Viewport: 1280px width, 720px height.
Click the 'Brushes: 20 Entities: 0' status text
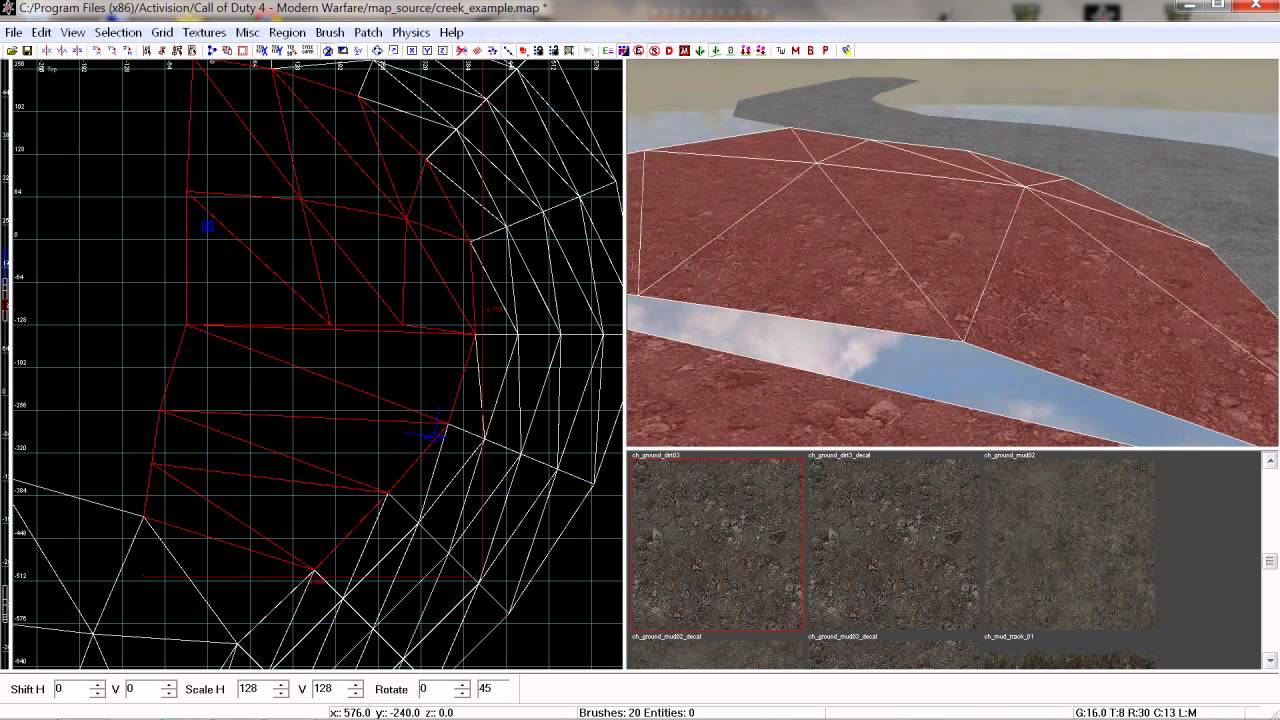click(636, 713)
